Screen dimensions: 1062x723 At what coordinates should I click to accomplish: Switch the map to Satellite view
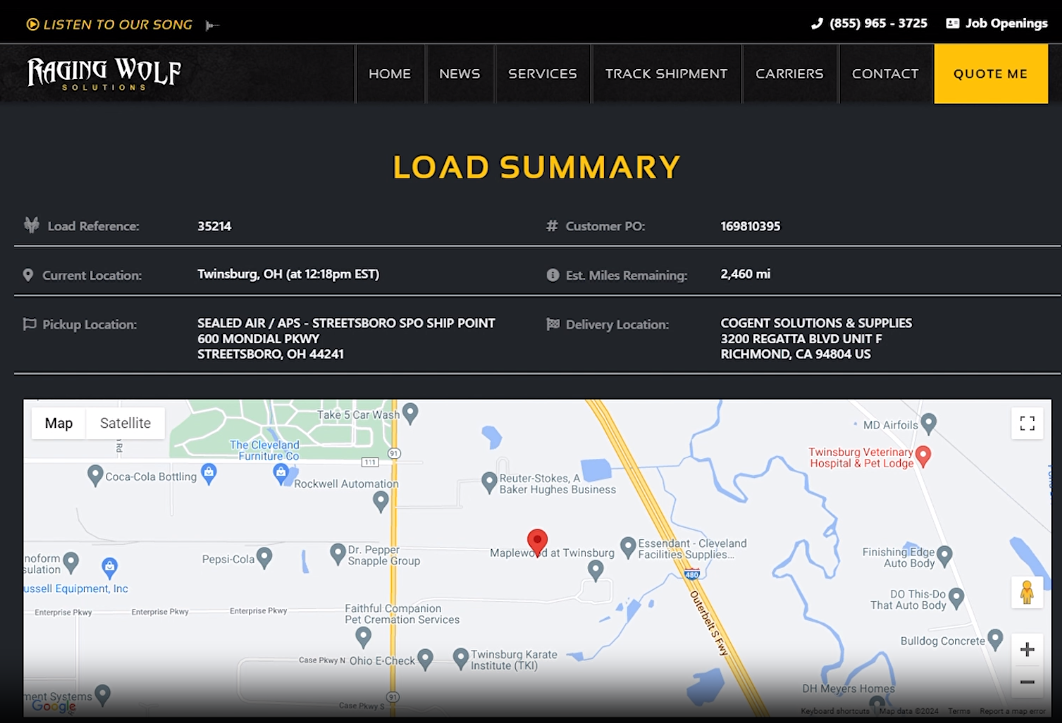[124, 423]
